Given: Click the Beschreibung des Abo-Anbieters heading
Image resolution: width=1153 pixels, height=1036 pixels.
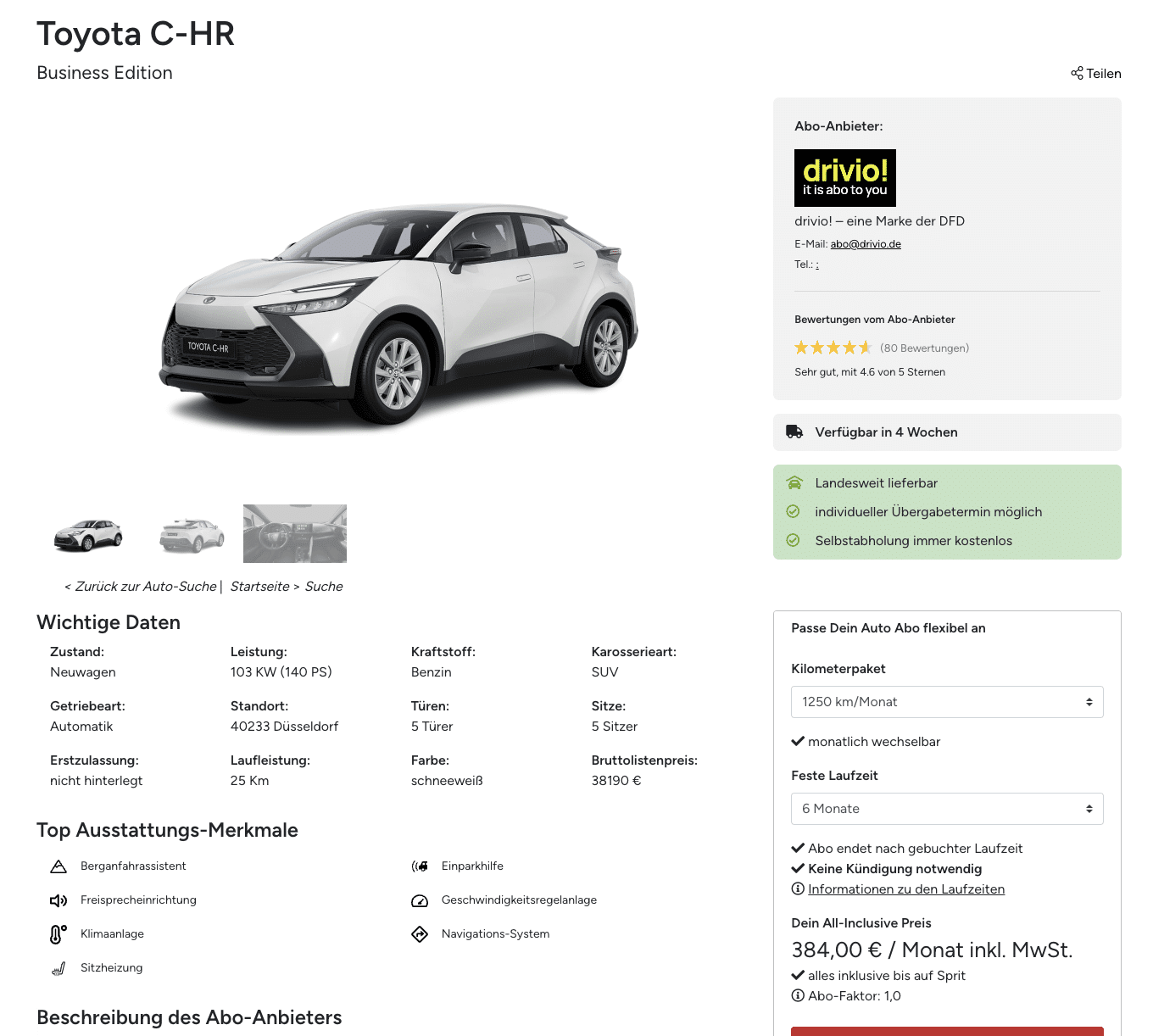Looking at the screenshot, I should click(x=189, y=1017).
